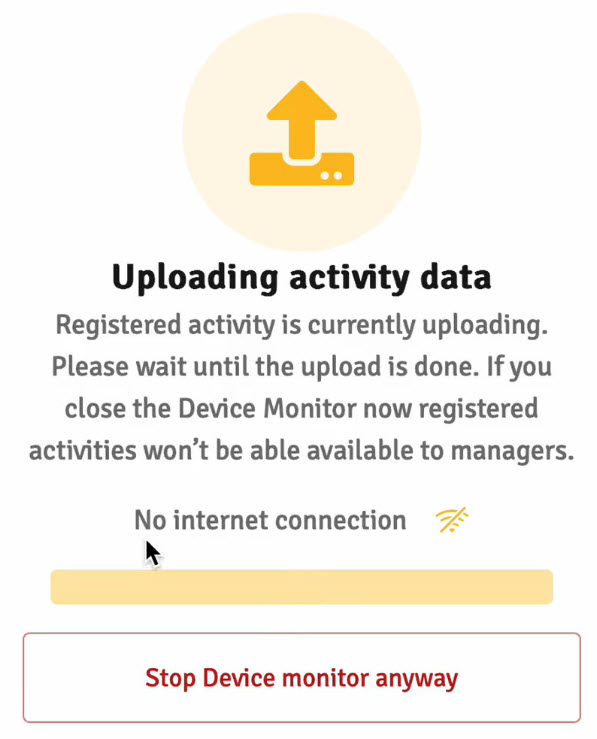Click the arrow shaft of the upload icon
Image resolution: width=597 pixels, height=739 pixels.
pos(302,138)
